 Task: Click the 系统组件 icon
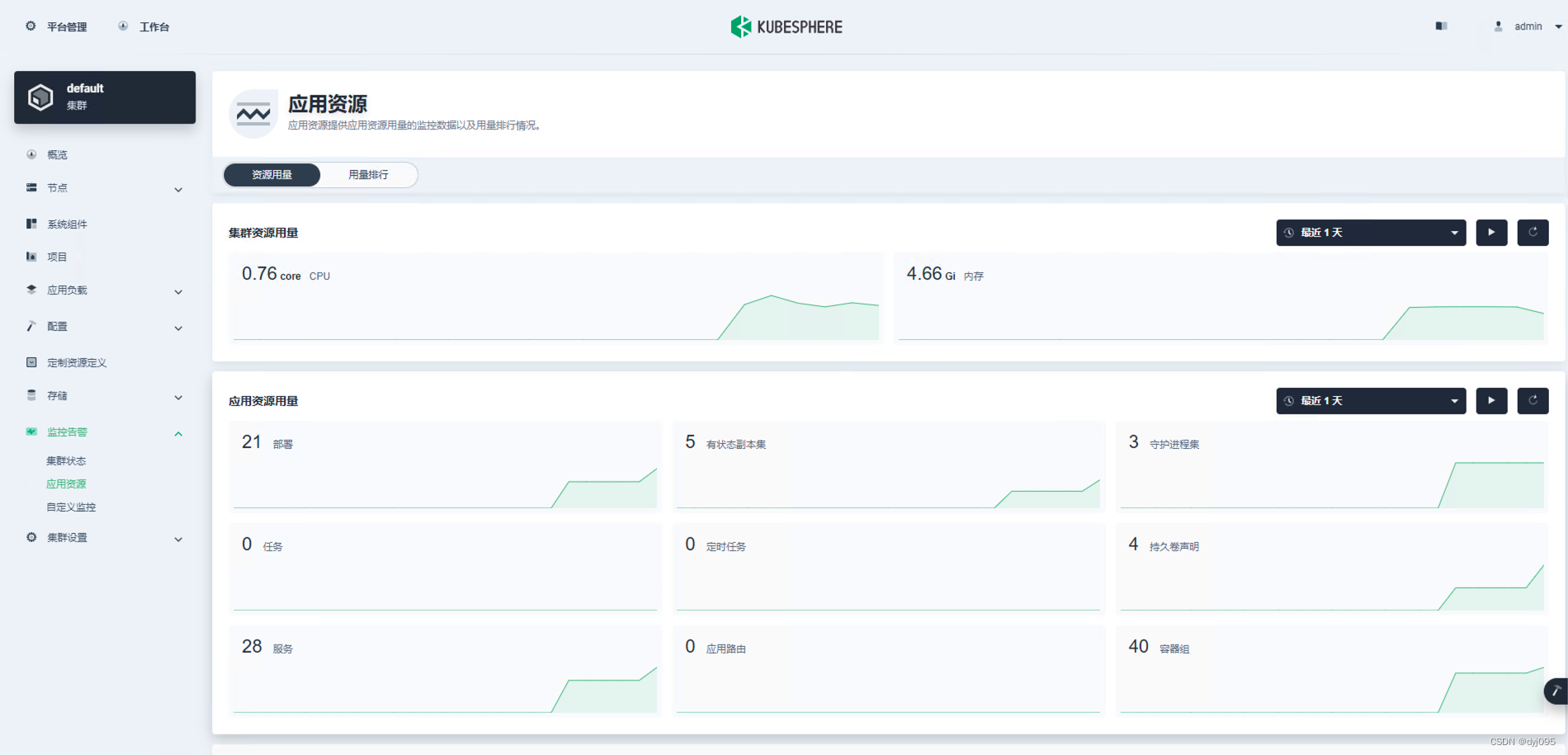coord(31,224)
